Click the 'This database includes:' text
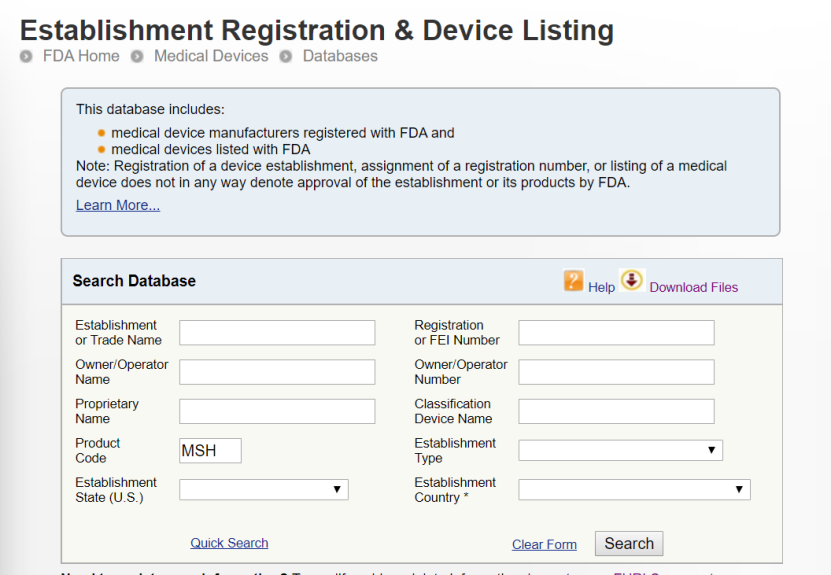This screenshot has width=831, height=575. click(x=150, y=109)
